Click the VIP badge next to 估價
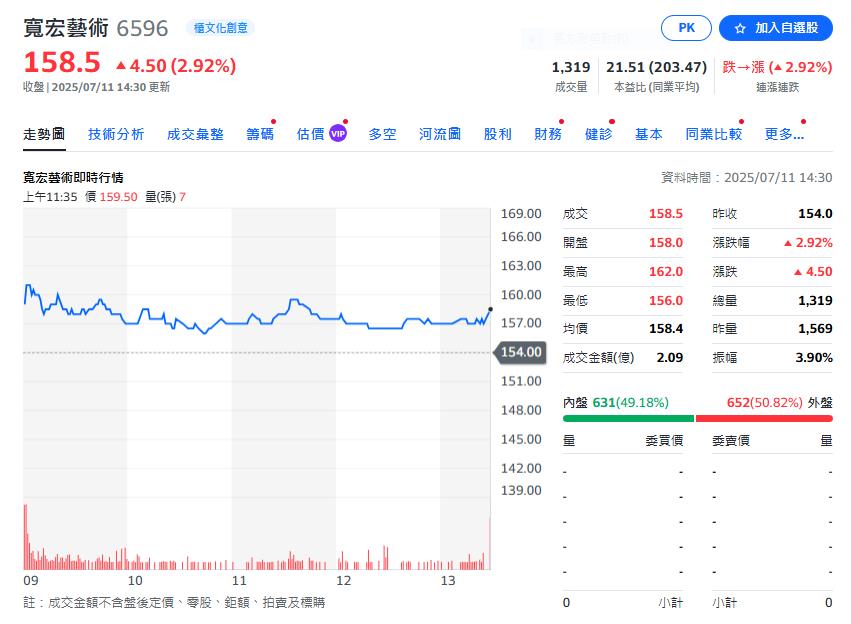851x624 pixels. (x=338, y=133)
